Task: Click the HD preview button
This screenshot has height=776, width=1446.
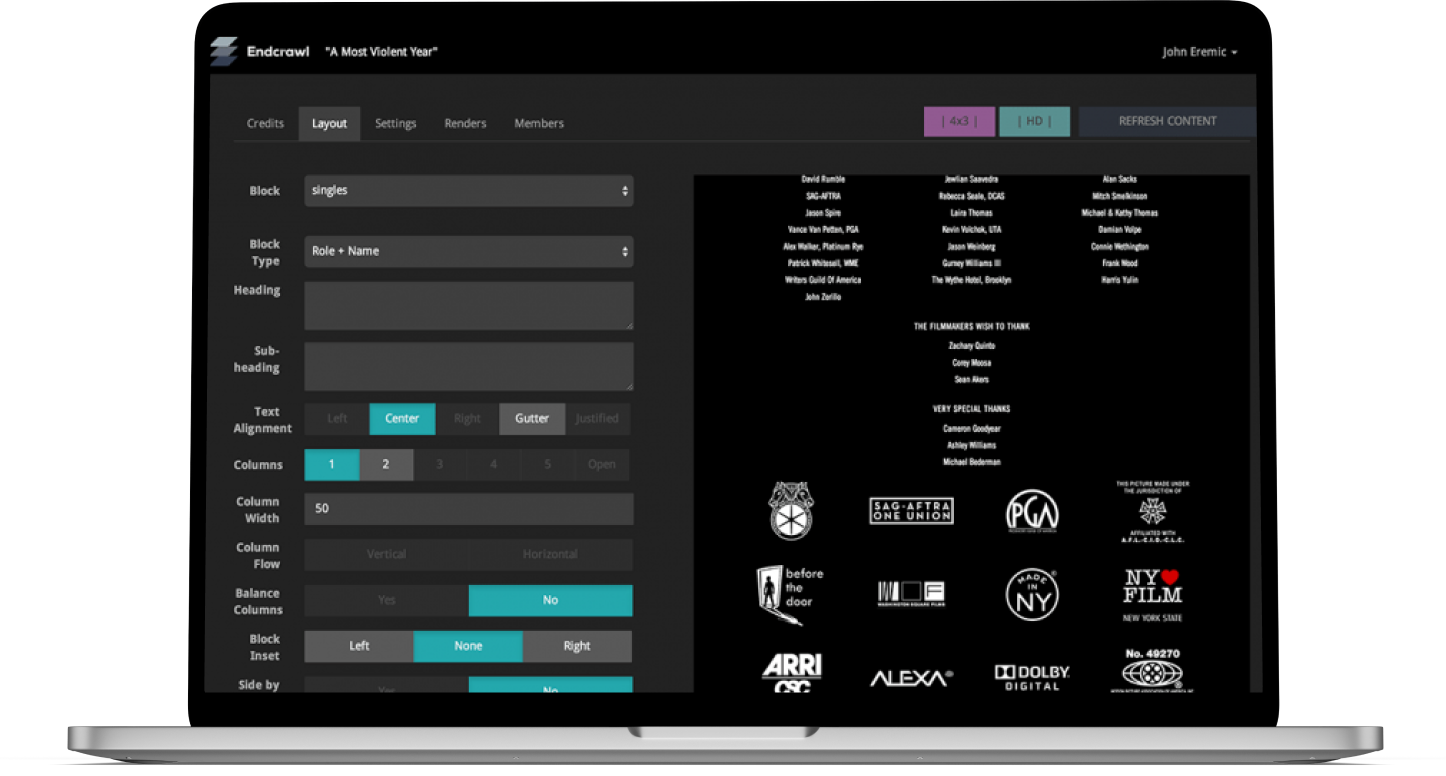Action: [x=1034, y=121]
